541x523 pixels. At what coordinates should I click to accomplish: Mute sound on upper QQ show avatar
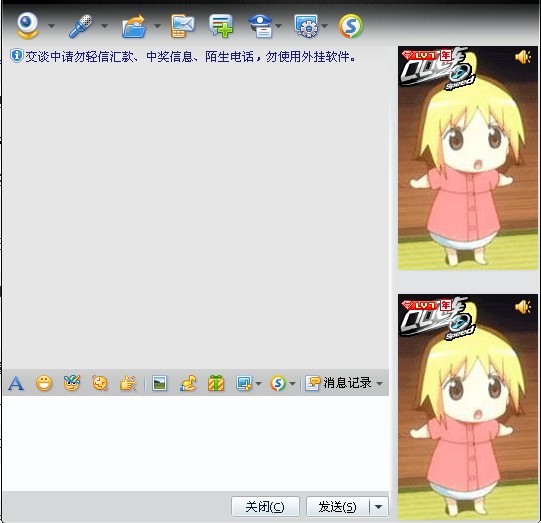pyautogui.click(x=523, y=57)
